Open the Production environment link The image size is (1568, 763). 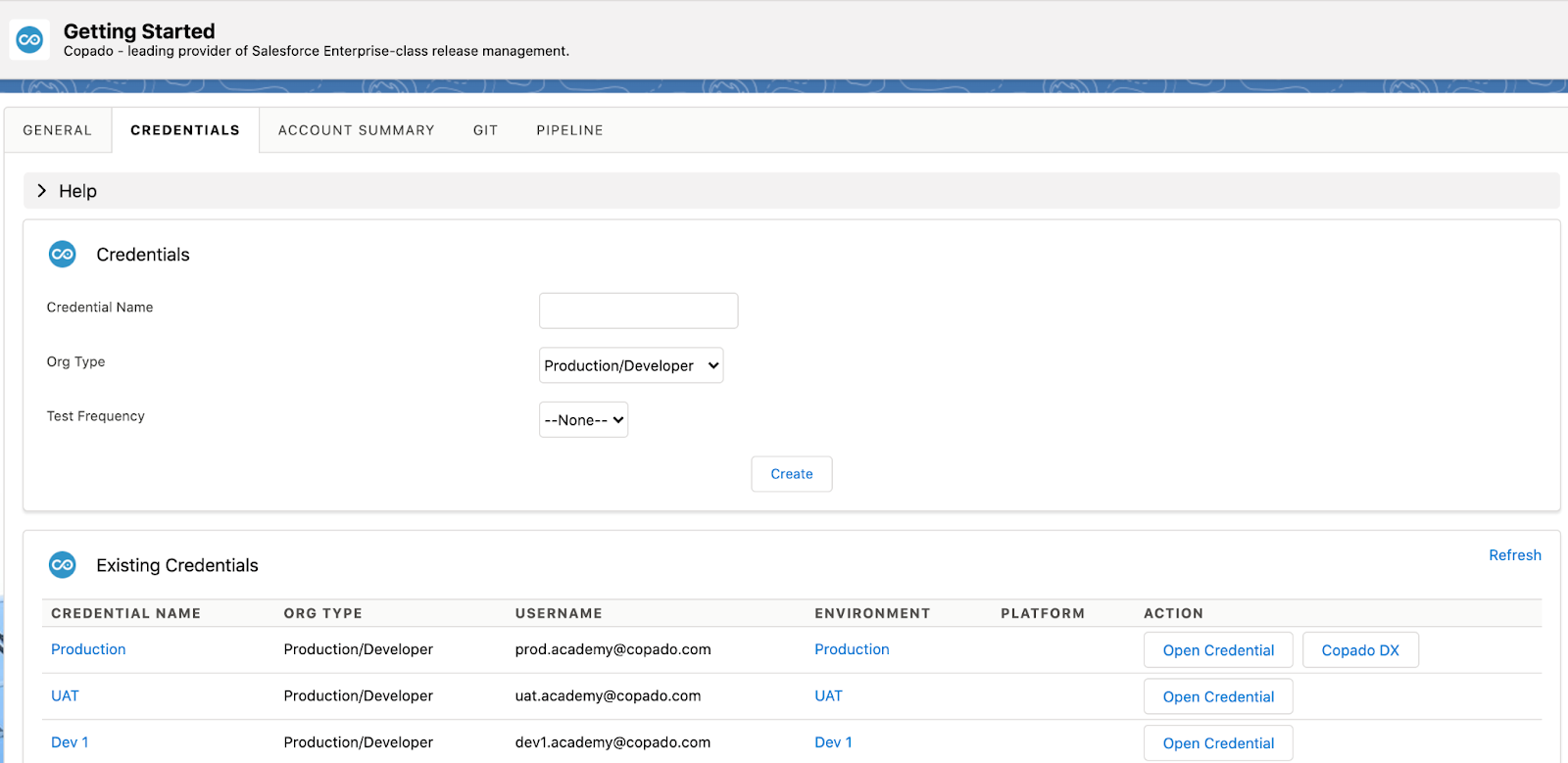pyautogui.click(x=852, y=649)
